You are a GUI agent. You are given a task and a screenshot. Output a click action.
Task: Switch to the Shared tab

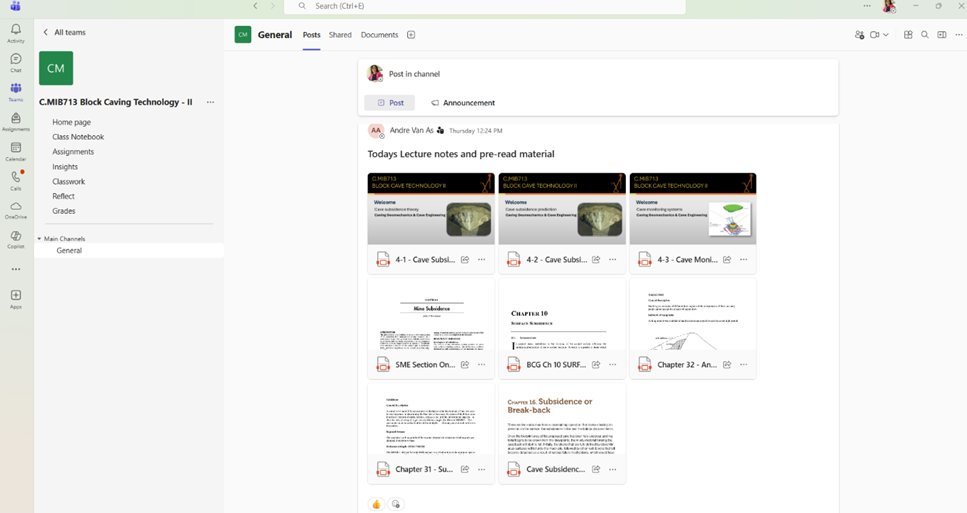tap(340, 35)
